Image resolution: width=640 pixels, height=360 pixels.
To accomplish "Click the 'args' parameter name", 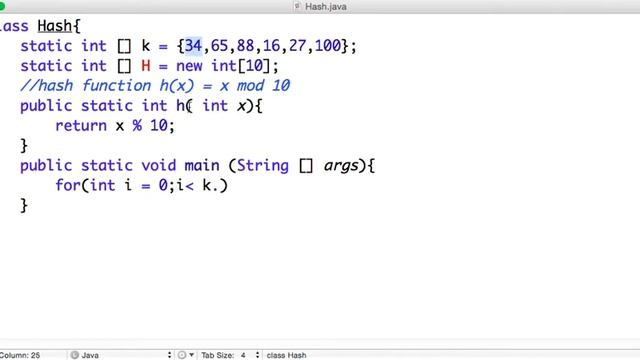I will click(x=341, y=166).
